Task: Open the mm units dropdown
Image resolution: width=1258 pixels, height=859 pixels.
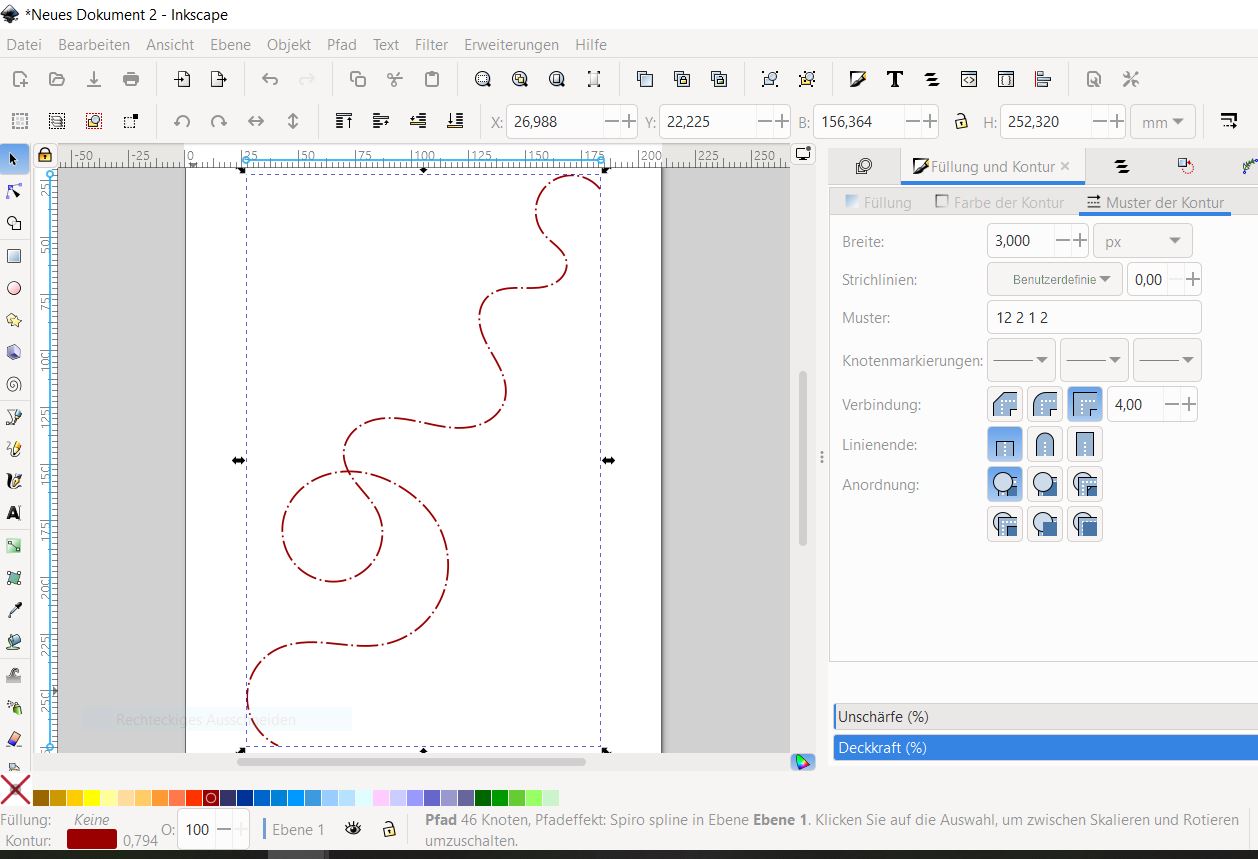Action: [1162, 122]
